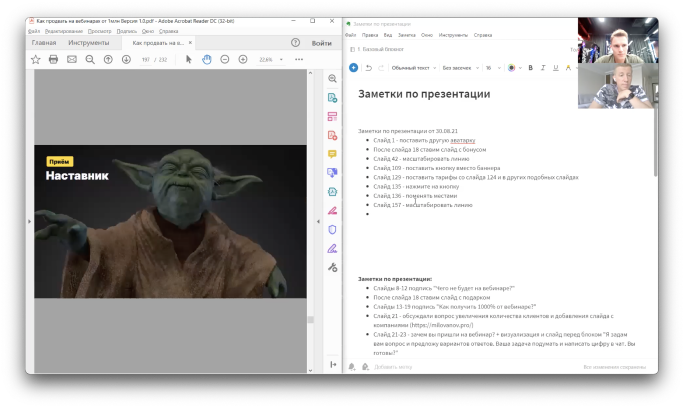Click the star bookmark icon in Acrobat
Viewport: 684px width, 409px height.
click(x=36, y=59)
